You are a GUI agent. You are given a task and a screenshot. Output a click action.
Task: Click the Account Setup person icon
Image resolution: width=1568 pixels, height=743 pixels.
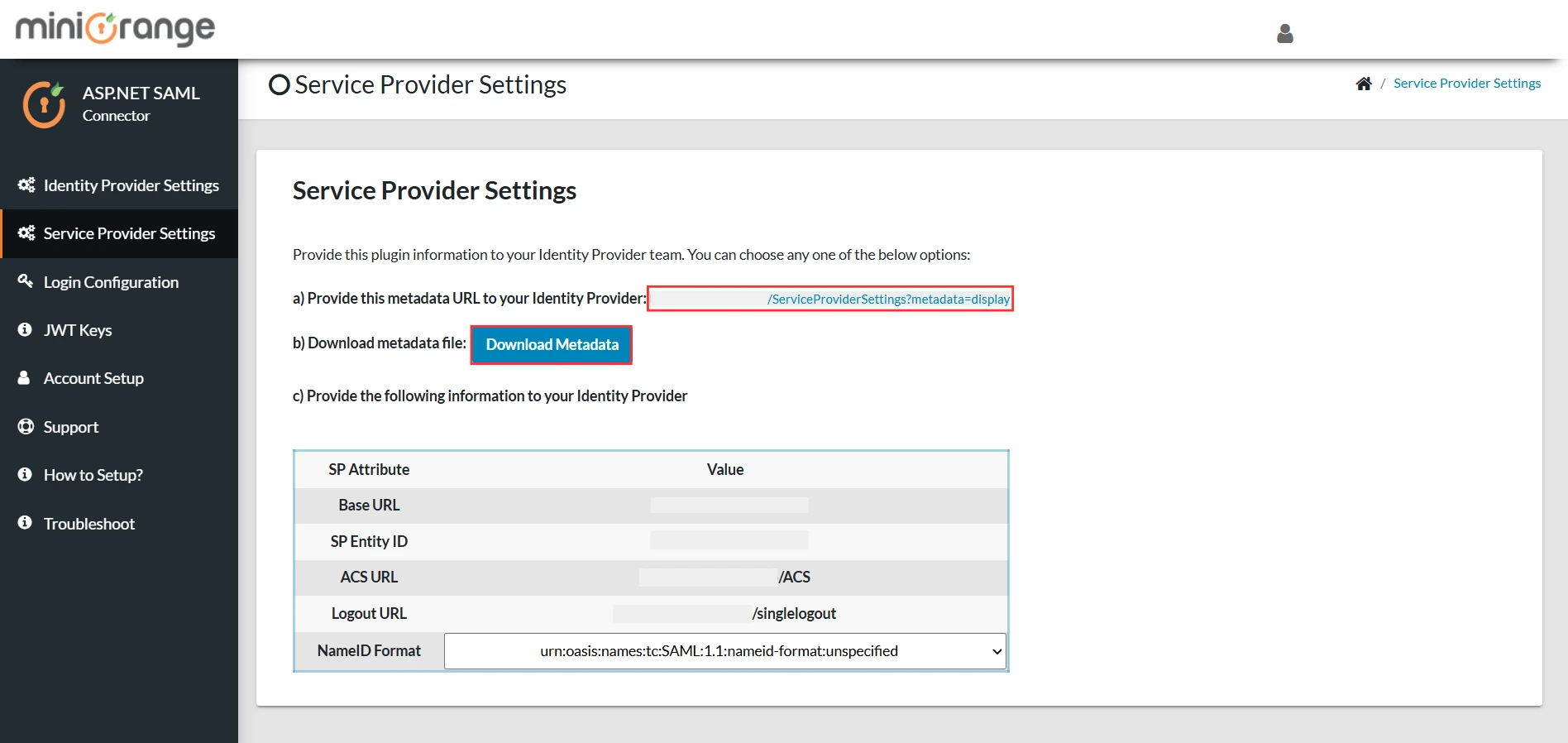point(24,377)
